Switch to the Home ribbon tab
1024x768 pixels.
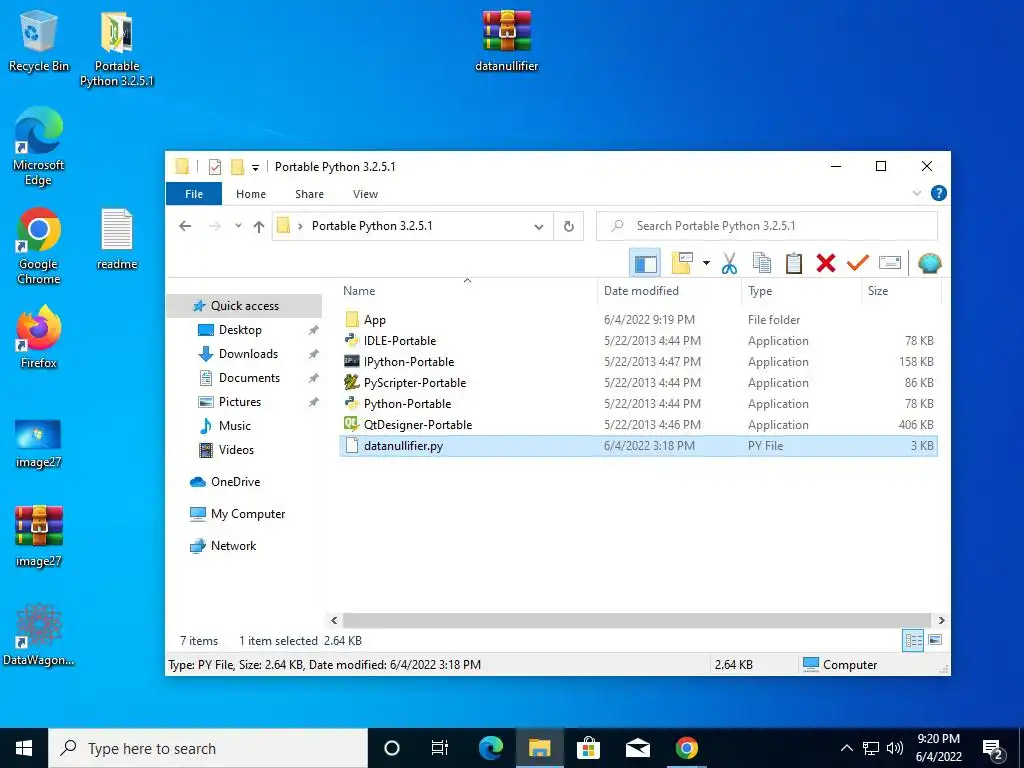251,194
